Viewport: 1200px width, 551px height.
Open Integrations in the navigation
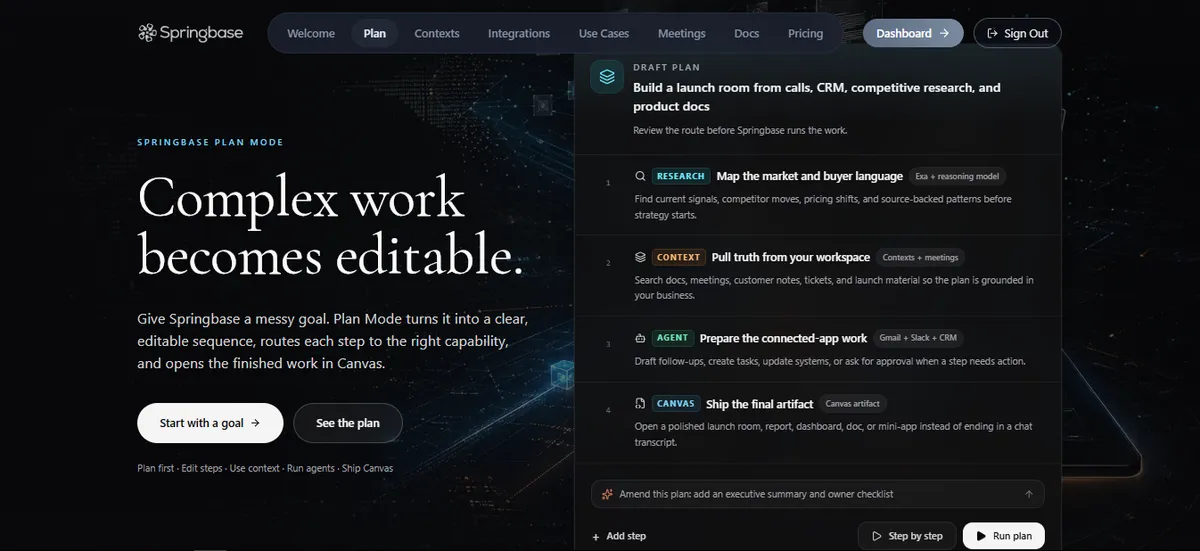tap(519, 33)
